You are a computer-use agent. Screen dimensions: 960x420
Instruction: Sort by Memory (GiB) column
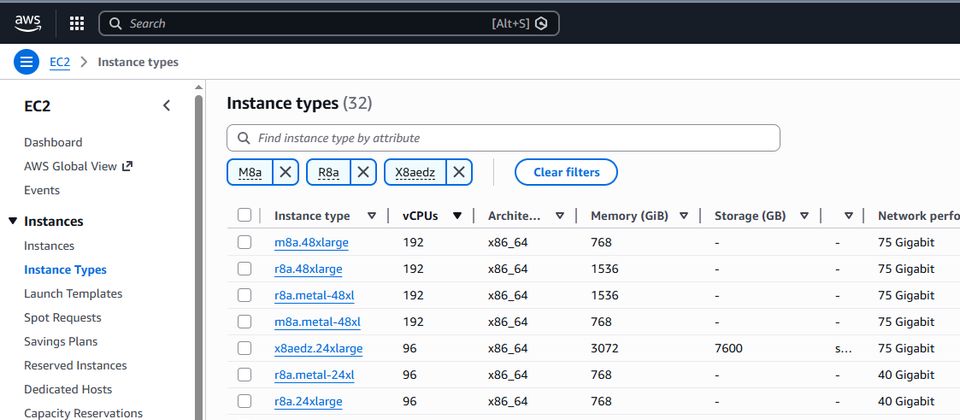tap(684, 215)
